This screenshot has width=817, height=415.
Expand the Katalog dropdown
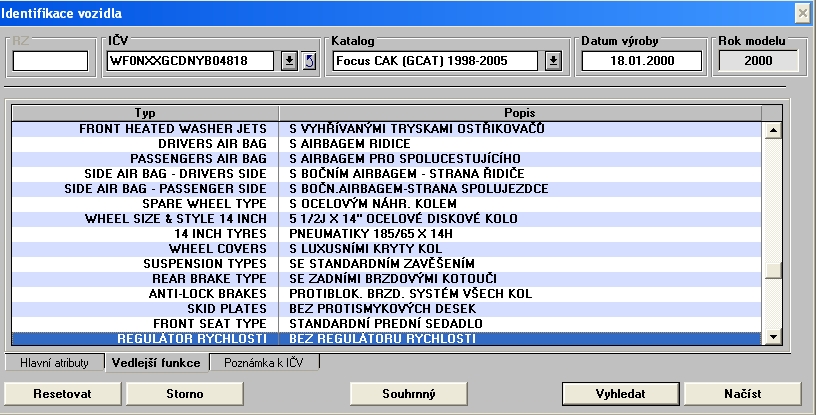[553, 61]
